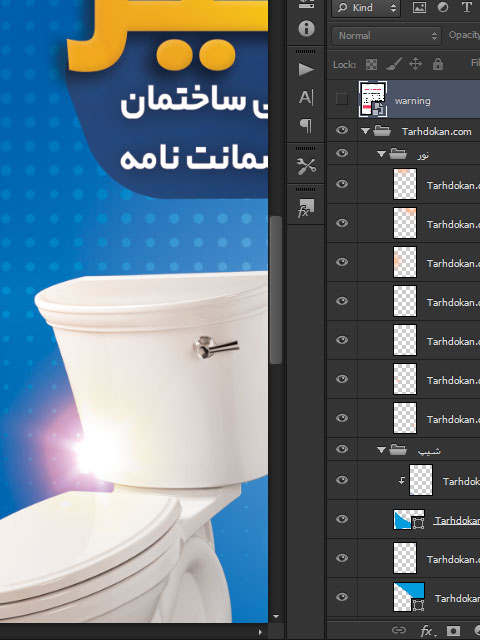Lock image pixels brush icon
This screenshot has width=480, height=640.
pos(394,64)
